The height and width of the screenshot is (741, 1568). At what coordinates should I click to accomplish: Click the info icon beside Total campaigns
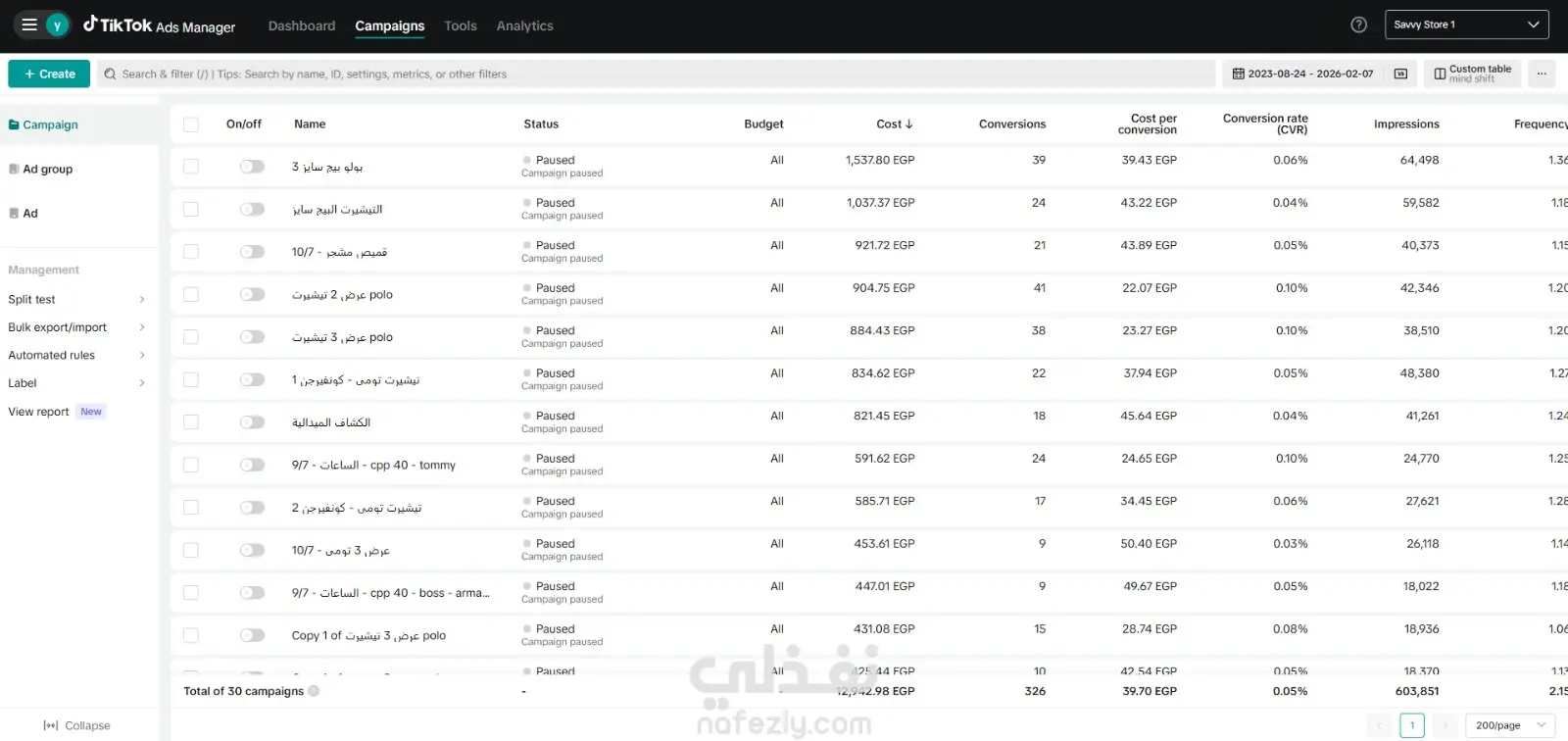tap(314, 691)
